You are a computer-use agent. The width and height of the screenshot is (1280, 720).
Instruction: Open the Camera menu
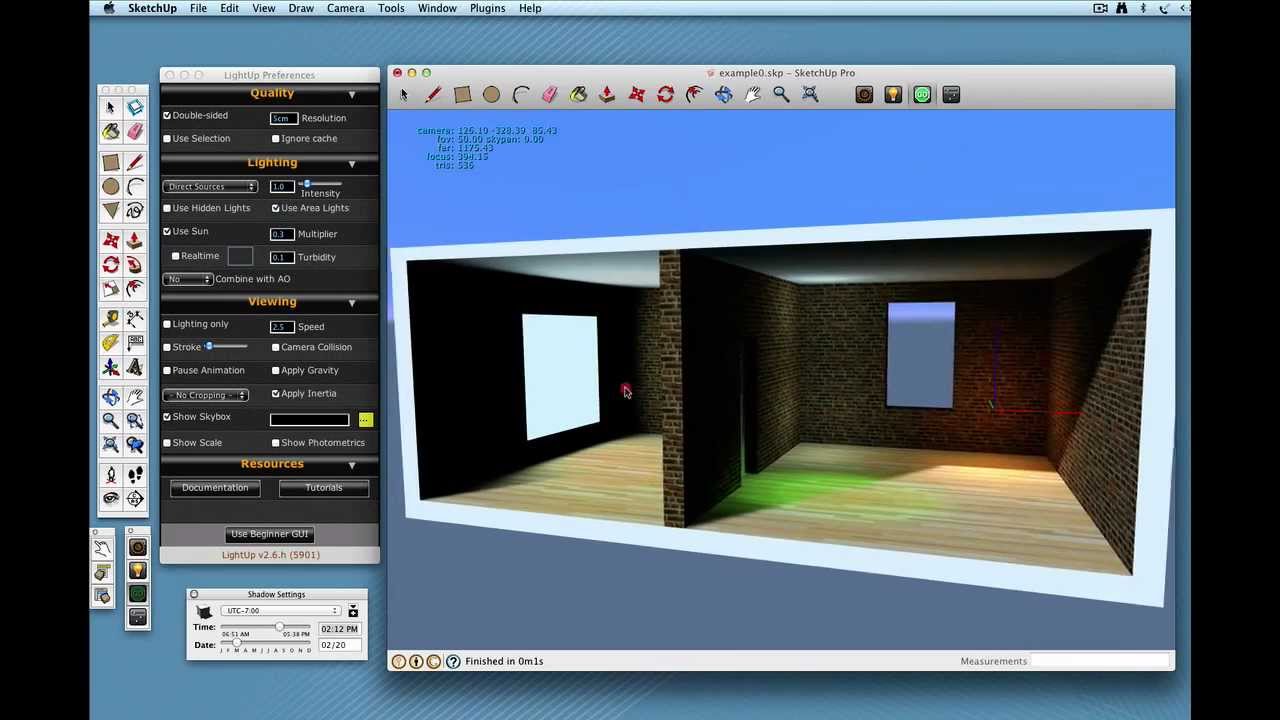[345, 8]
